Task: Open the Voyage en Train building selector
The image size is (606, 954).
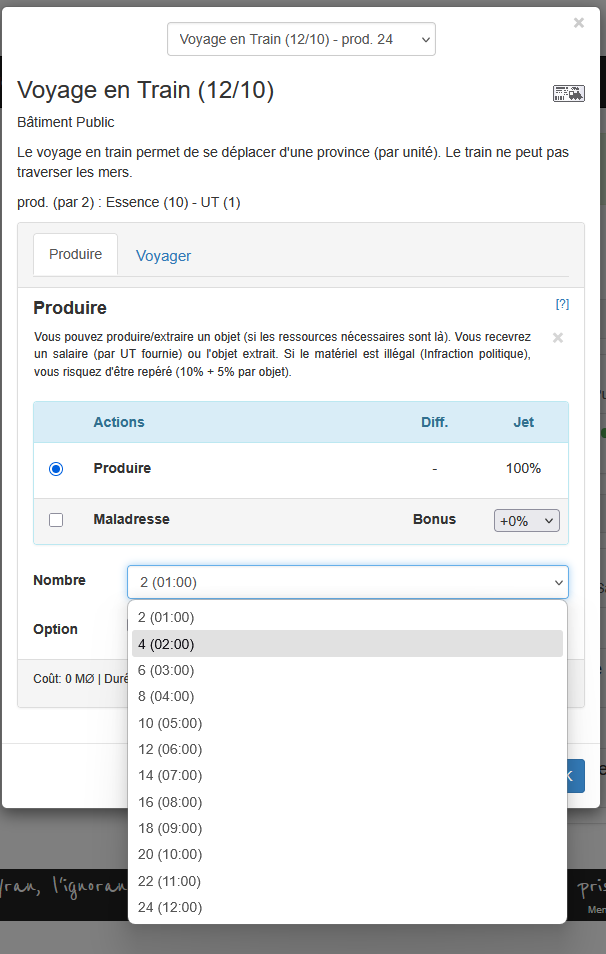Action: click(301, 40)
